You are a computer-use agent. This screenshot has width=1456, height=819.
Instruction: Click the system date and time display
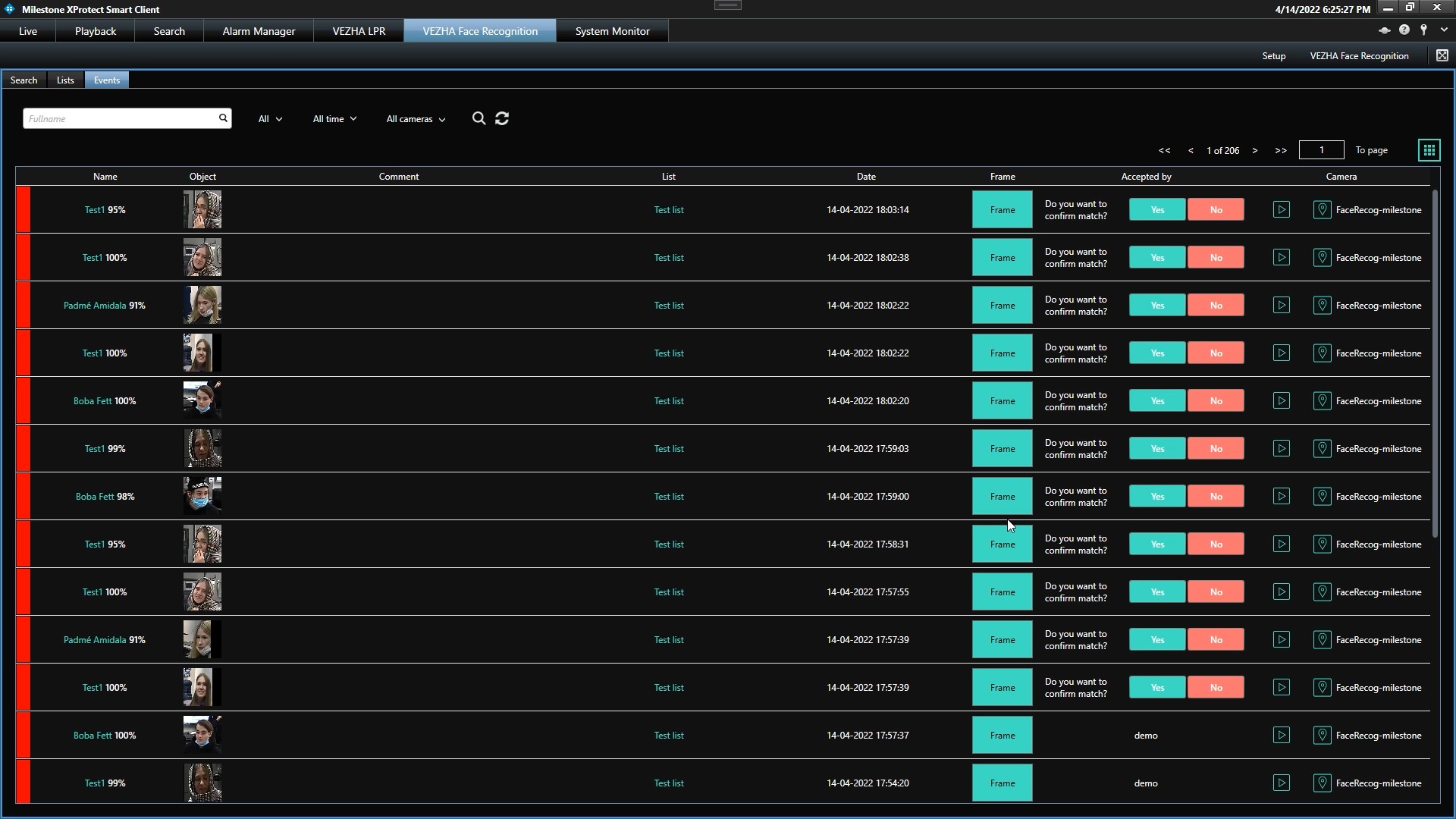(x=1322, y=9)
